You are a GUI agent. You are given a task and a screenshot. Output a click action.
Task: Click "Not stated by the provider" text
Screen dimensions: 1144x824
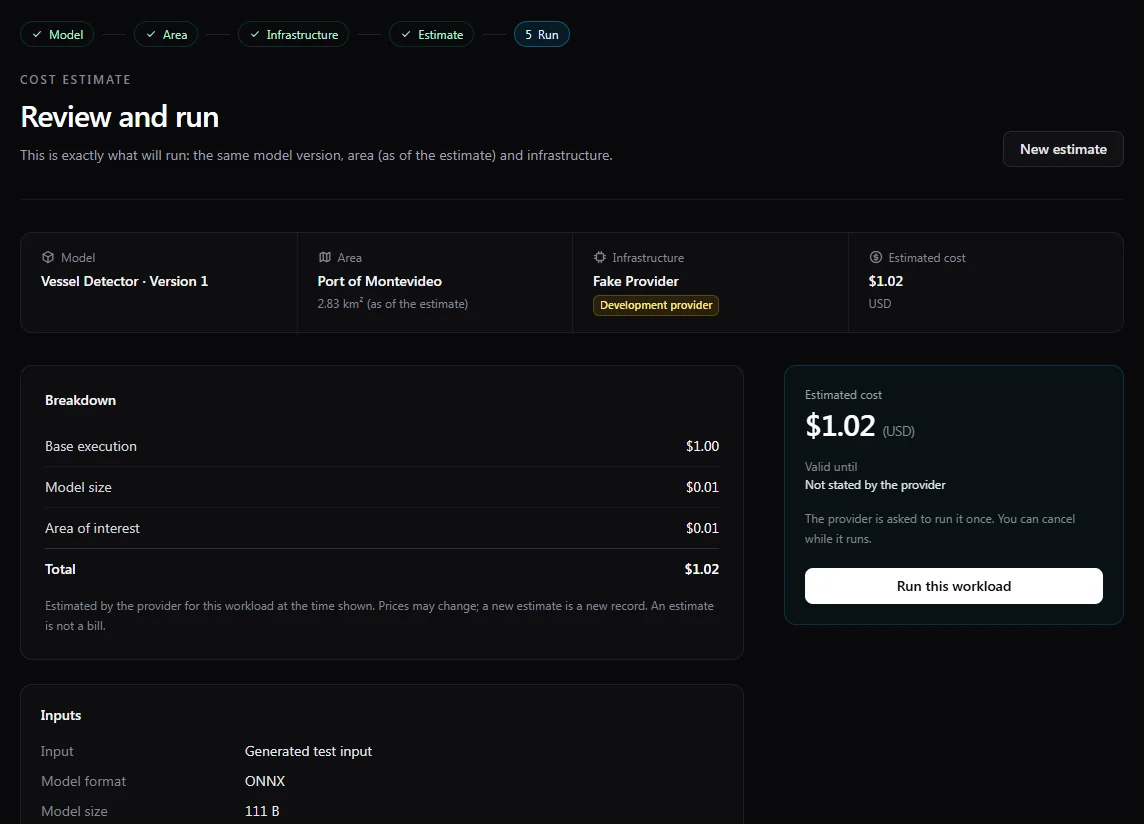point(875,485)
